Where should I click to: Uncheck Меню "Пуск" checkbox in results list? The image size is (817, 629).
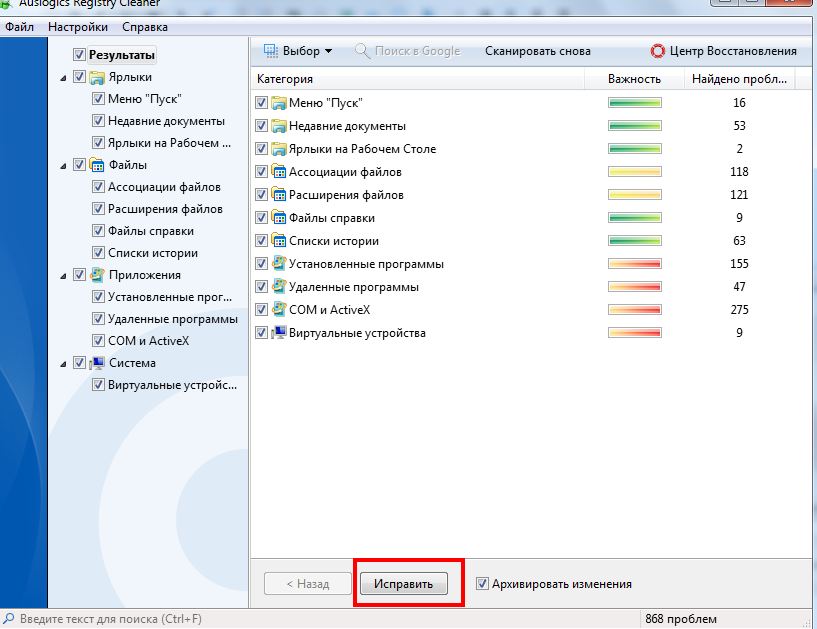point(262,103)
